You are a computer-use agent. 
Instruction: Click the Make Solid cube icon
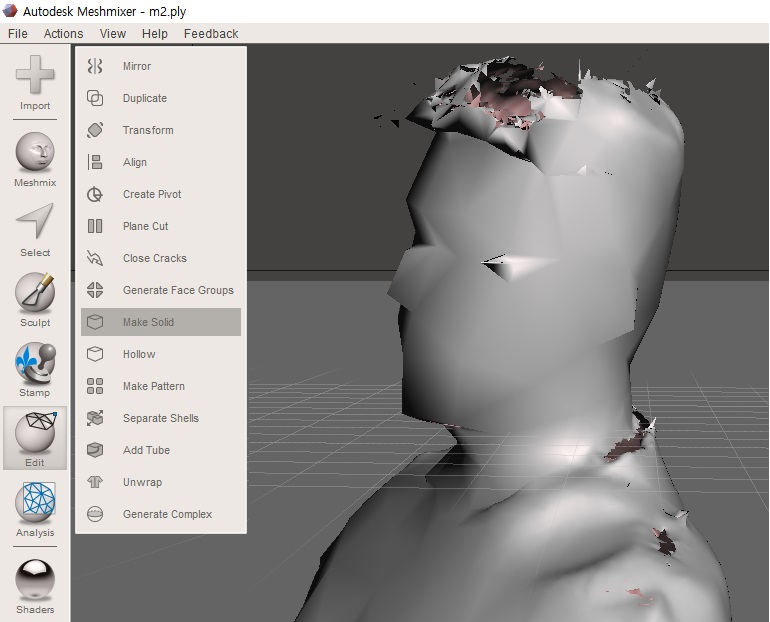pos(95,322)
